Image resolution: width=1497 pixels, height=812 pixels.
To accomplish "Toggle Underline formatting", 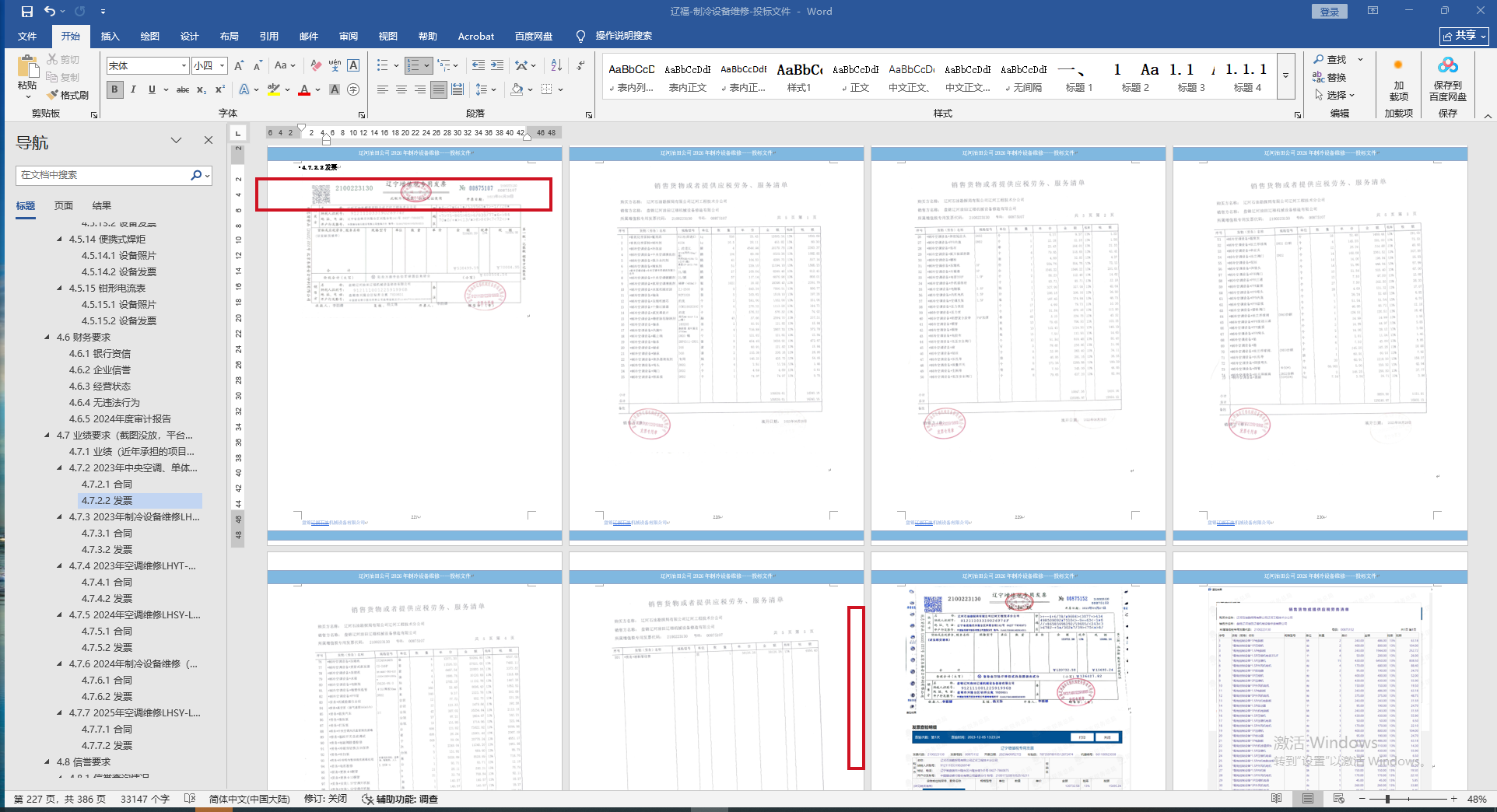I will [152, 89].
